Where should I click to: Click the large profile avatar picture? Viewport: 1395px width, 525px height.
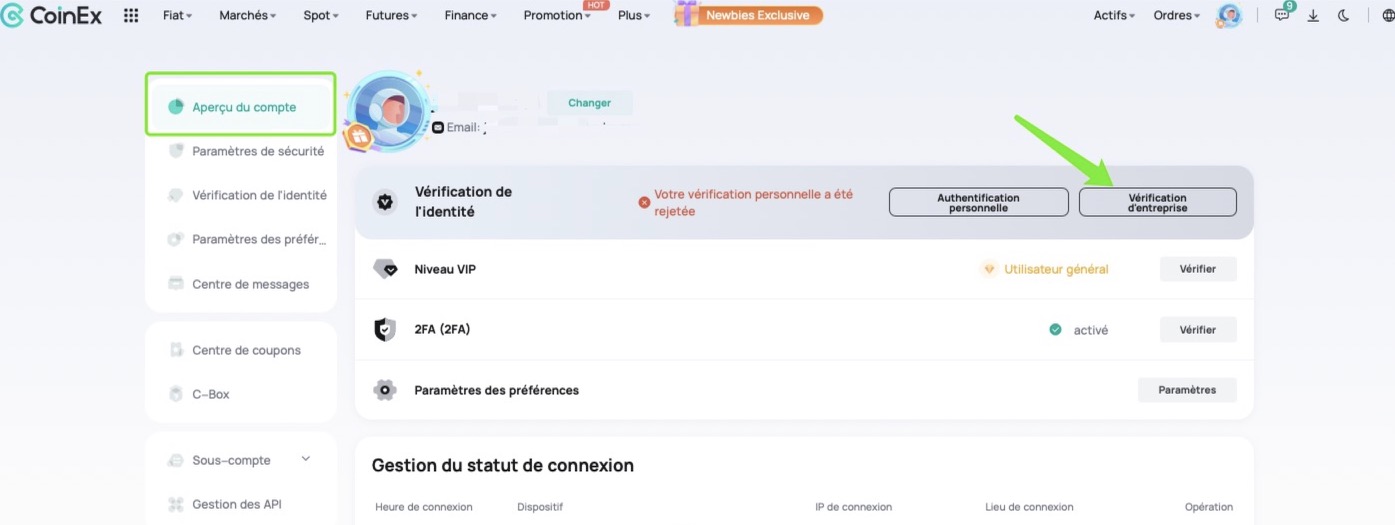(389, 109)
